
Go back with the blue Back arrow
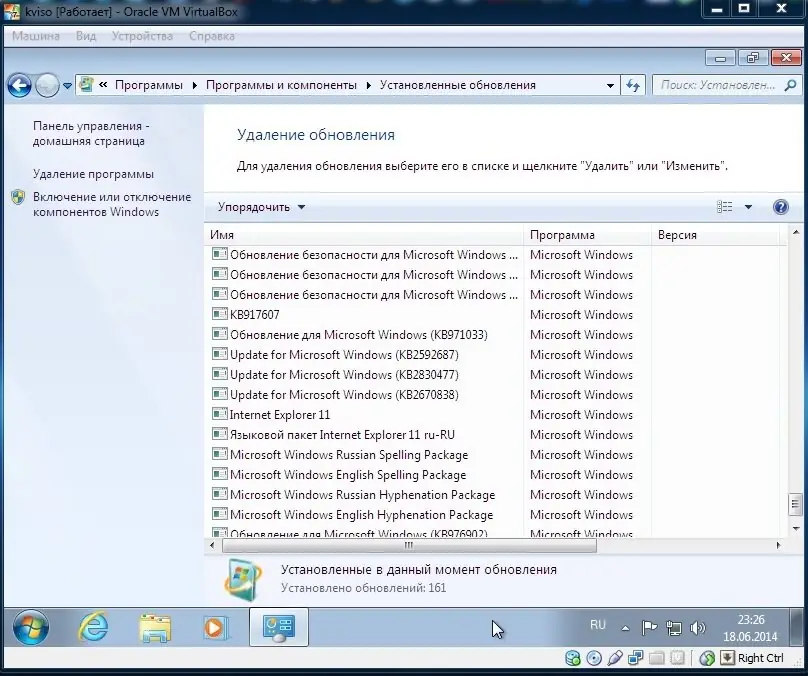click(20, 86)
